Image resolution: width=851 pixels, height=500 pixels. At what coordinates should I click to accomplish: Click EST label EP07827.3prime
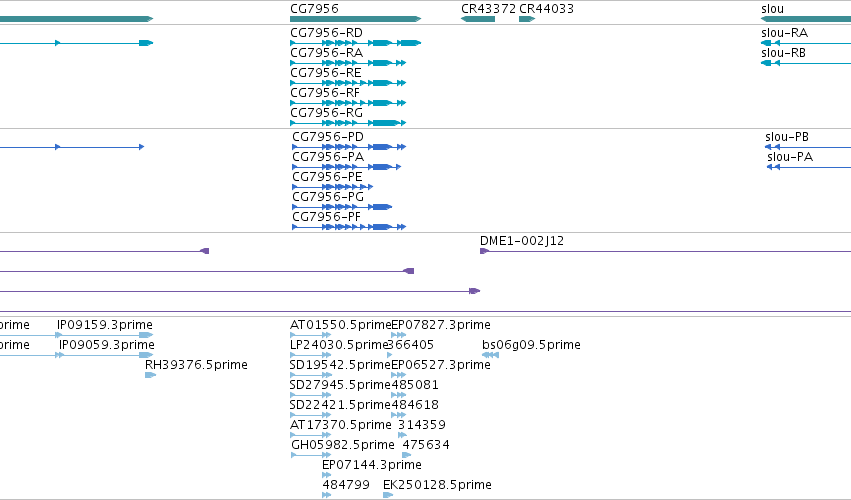click(441, 325)
